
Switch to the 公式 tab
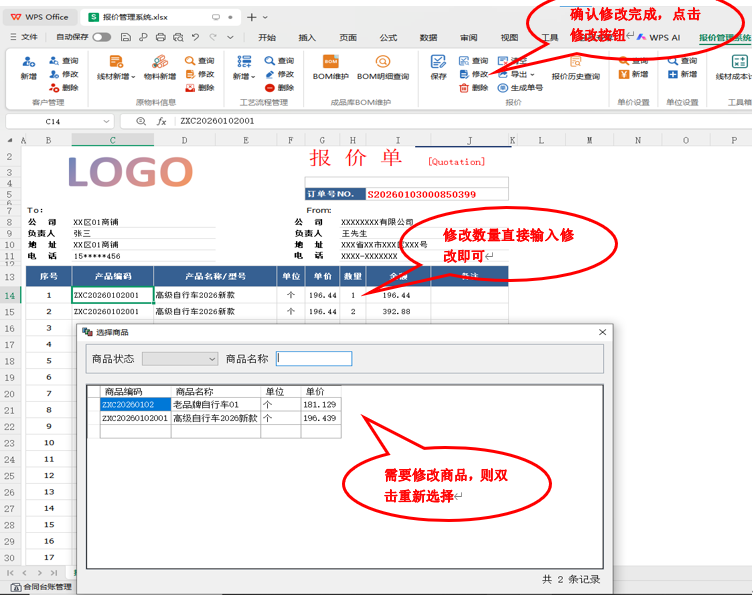(388, 37)
